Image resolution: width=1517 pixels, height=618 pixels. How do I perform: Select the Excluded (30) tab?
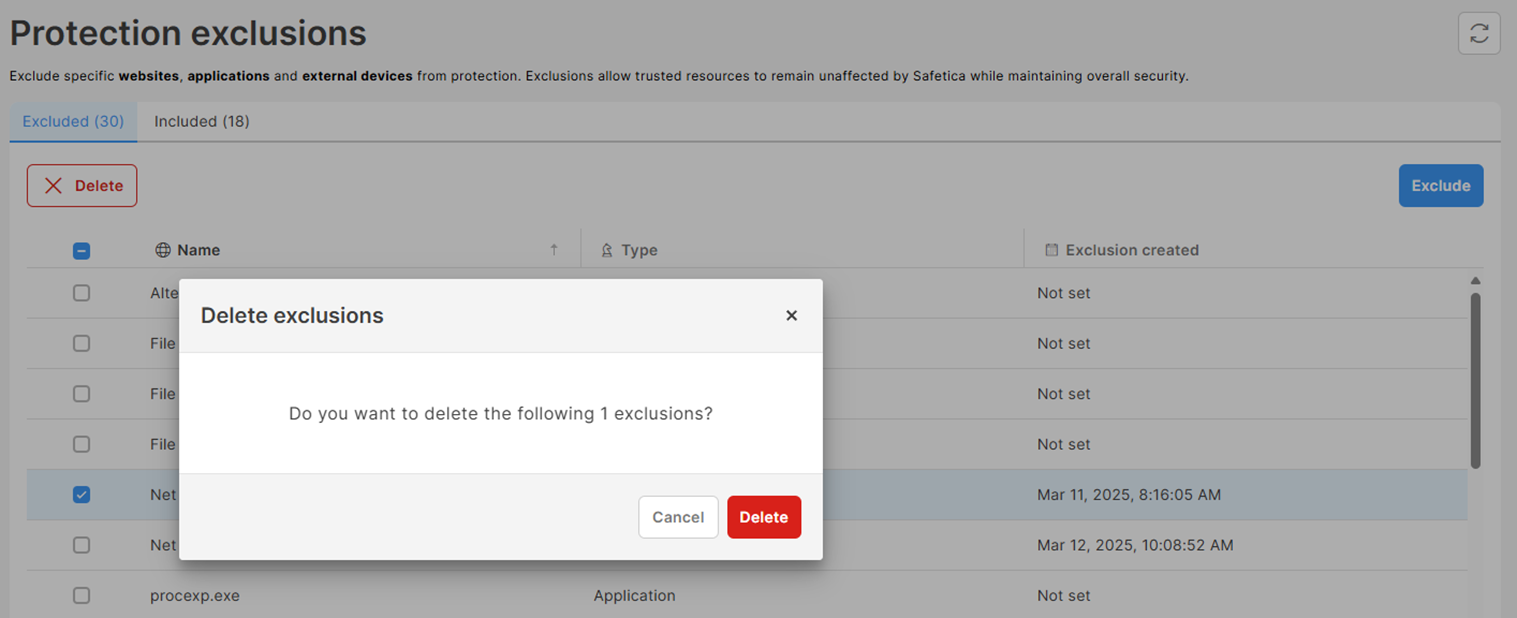click(73, 121)
